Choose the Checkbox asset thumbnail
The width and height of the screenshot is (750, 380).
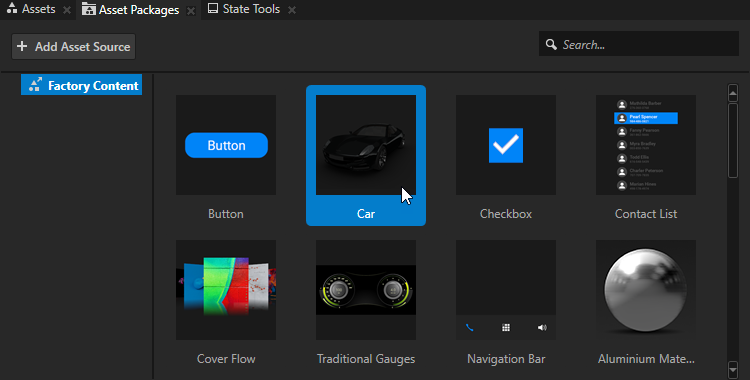coord(506,145)
